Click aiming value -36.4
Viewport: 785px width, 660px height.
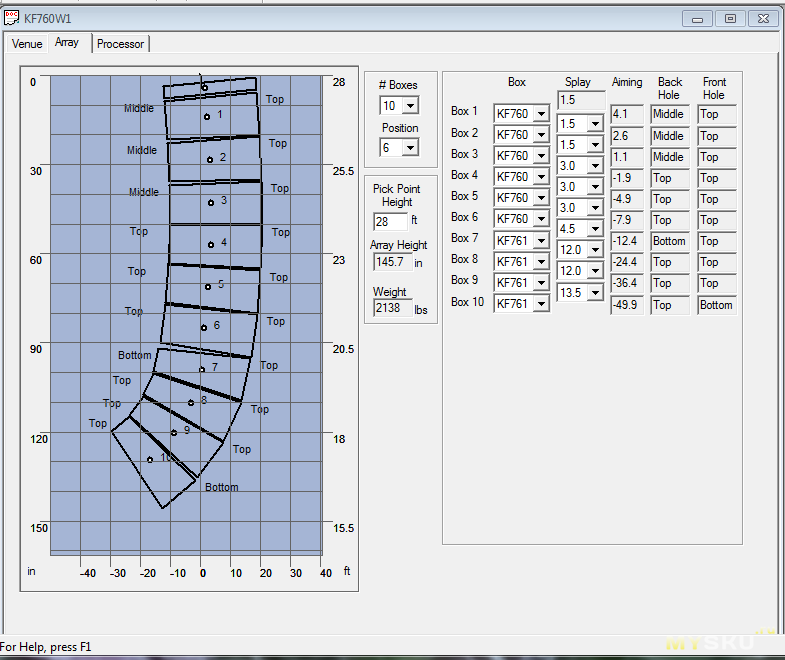(627, 283)
